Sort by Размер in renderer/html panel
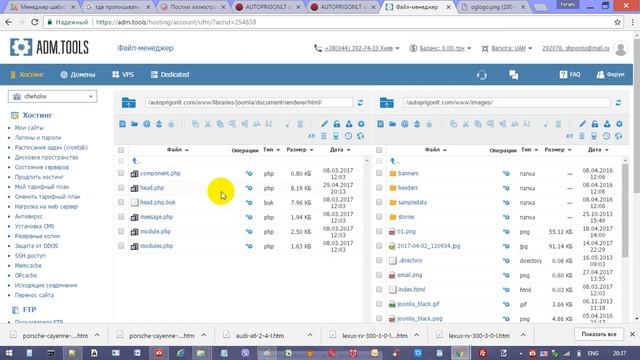 (x=300, y=150)
